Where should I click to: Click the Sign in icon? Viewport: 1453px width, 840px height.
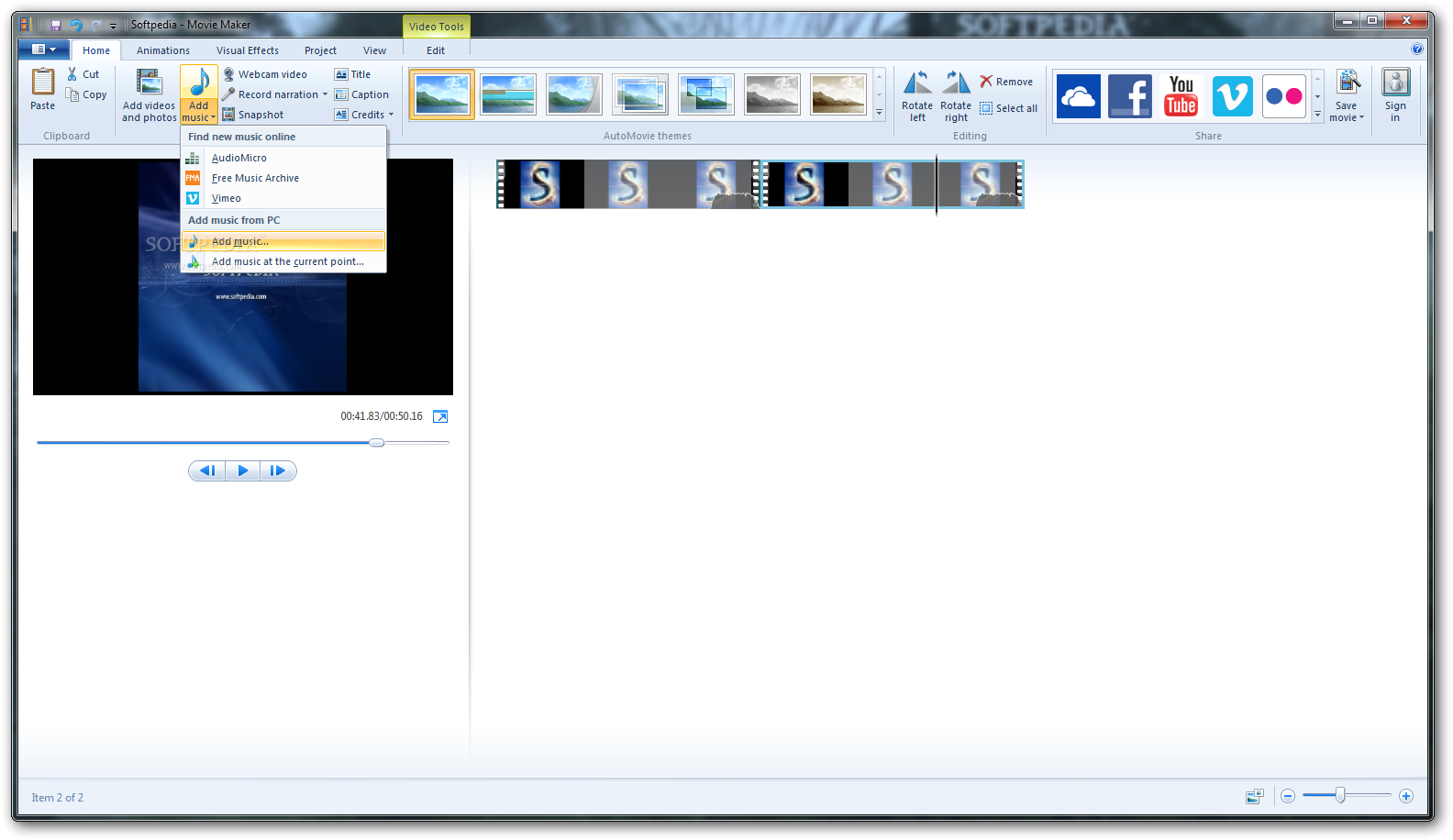click(1395, 83)
